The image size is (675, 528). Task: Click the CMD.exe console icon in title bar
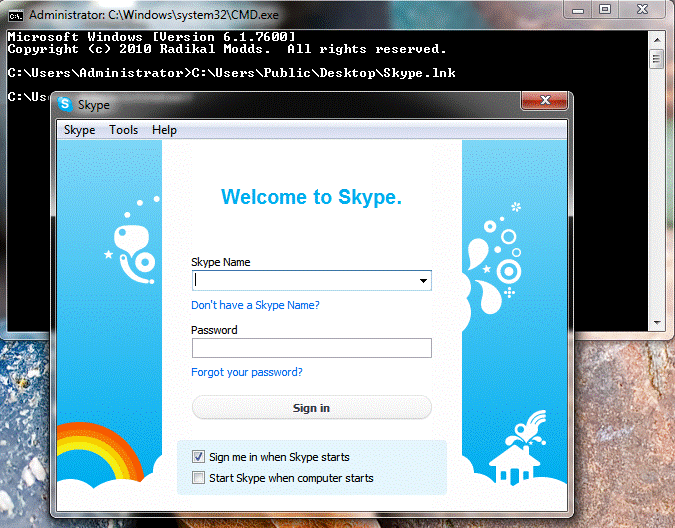point(16,14)
